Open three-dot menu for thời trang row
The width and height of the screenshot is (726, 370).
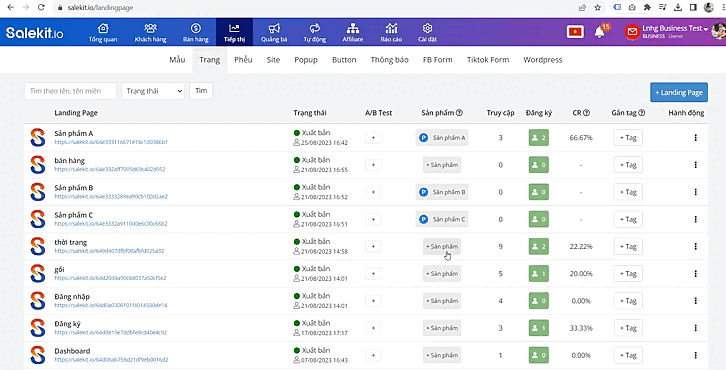pos(695,246)
